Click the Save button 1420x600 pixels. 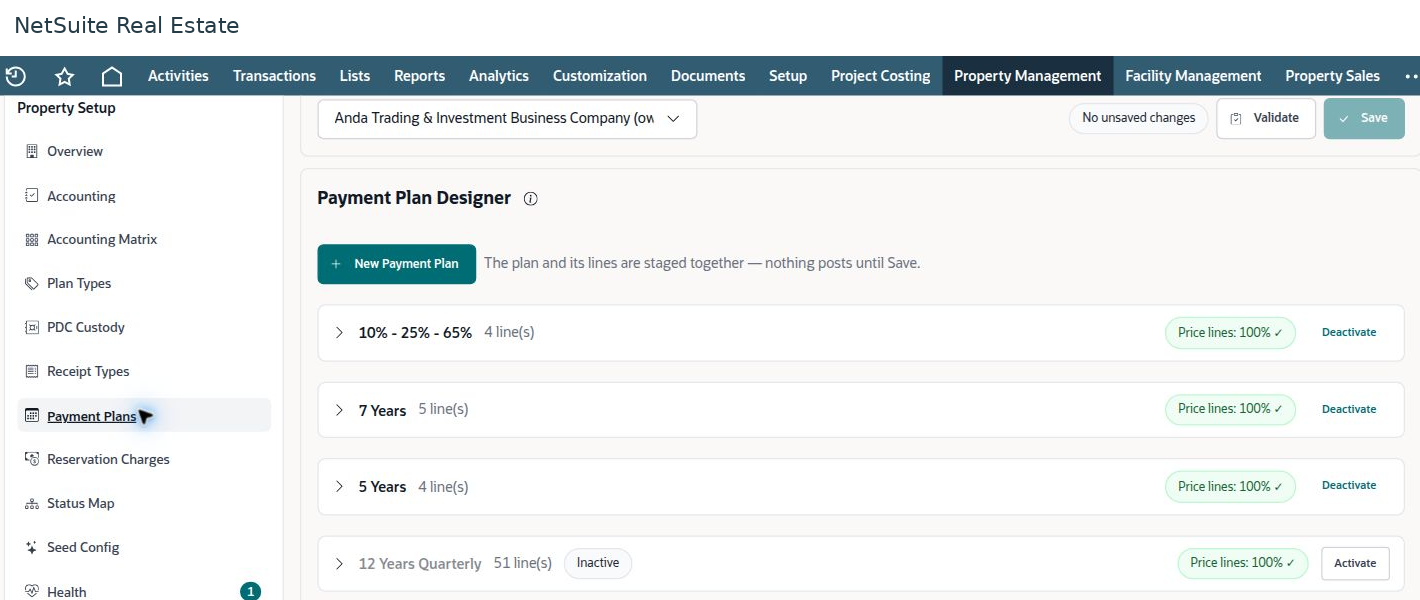(x=1364, y=118)
